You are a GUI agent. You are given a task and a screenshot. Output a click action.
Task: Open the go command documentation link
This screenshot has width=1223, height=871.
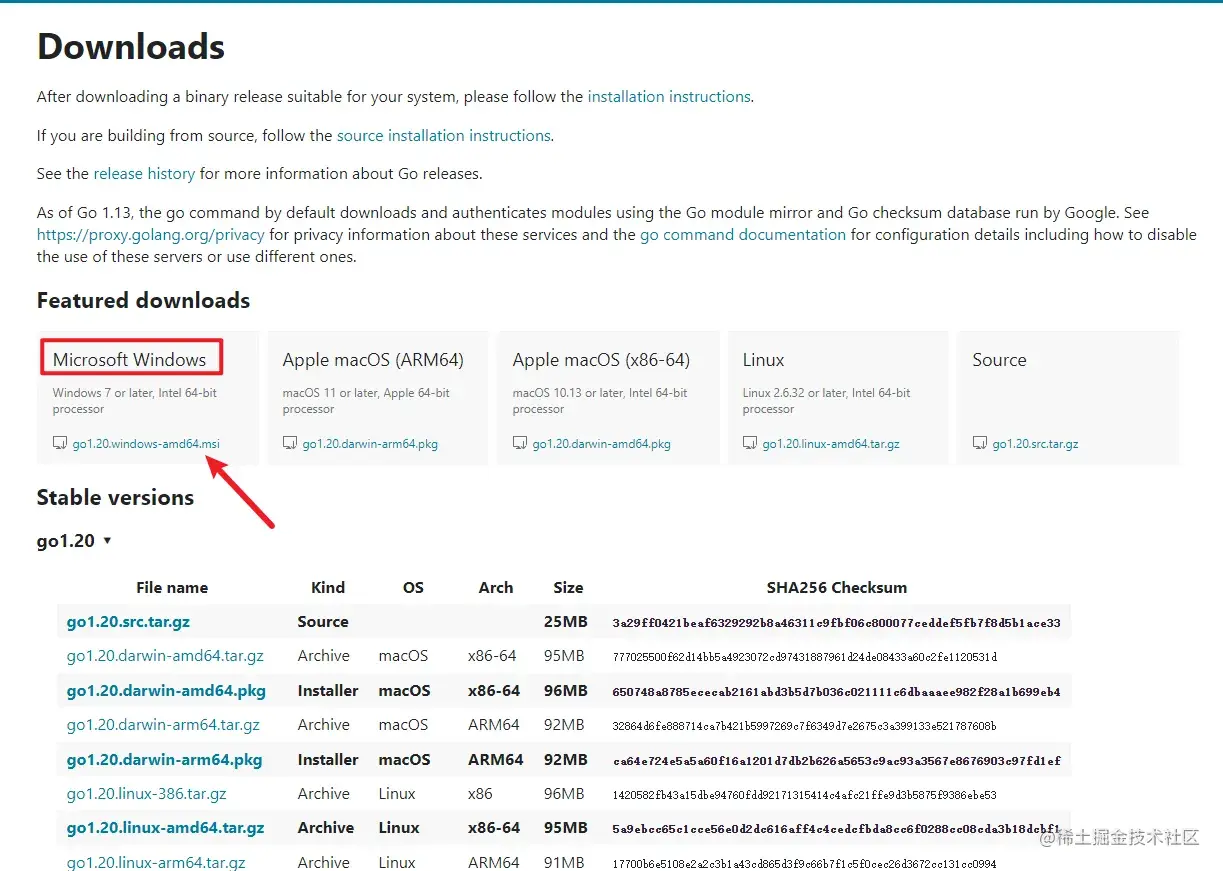(x=743, y=235)
